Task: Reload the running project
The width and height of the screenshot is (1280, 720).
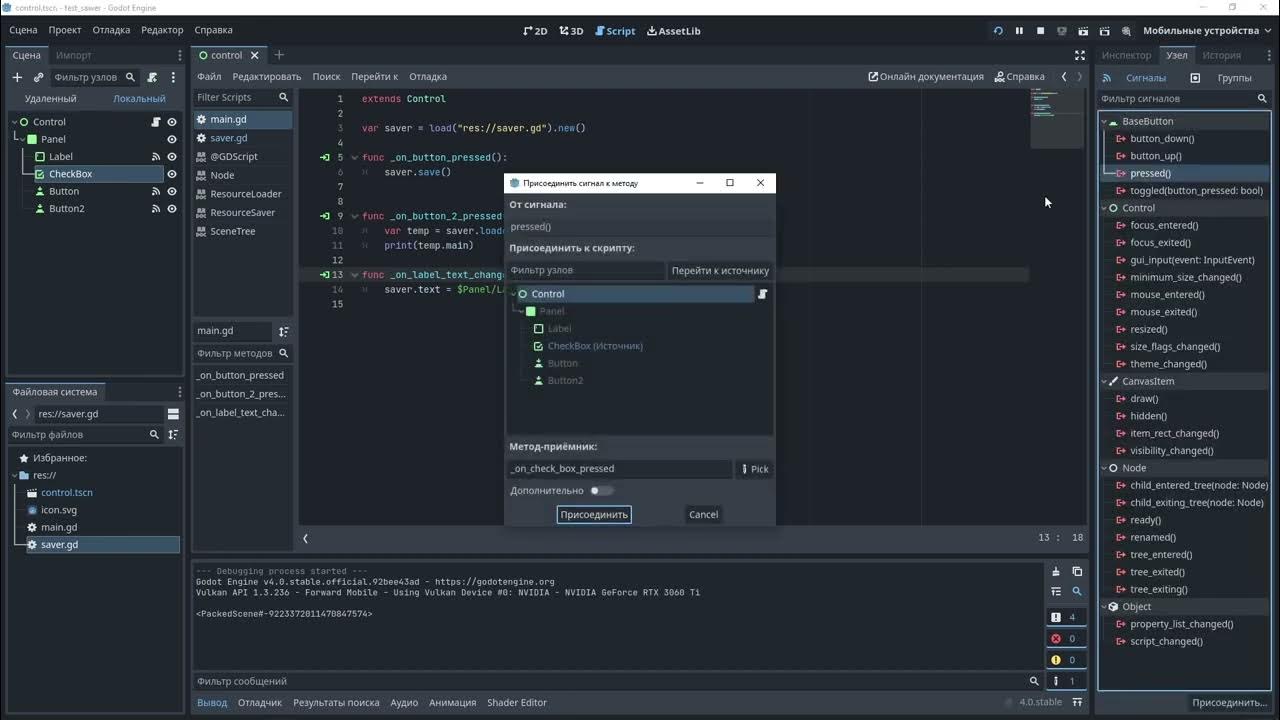Action: (x=998, y=31)
